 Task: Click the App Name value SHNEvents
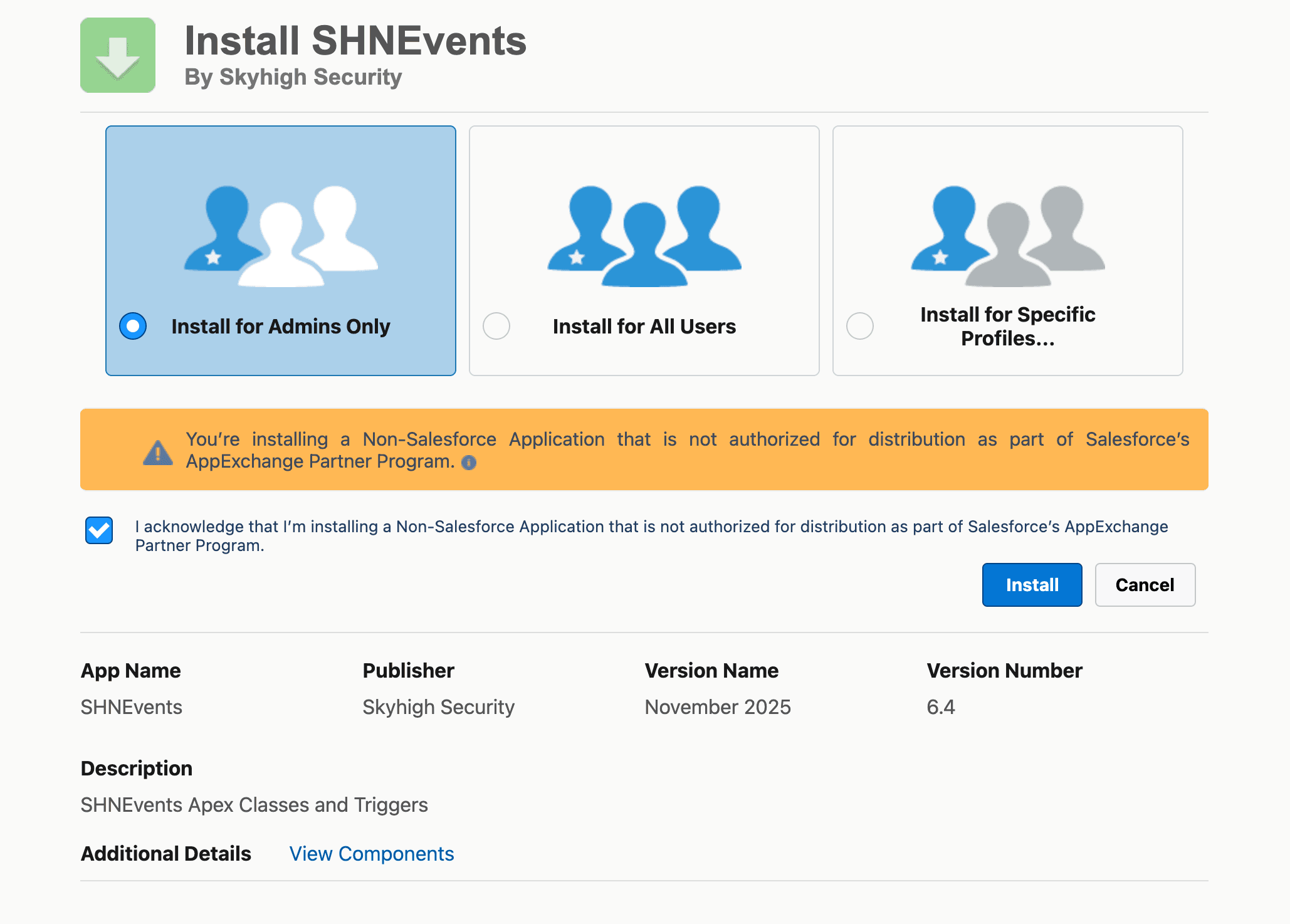click(x=132, y=707)
